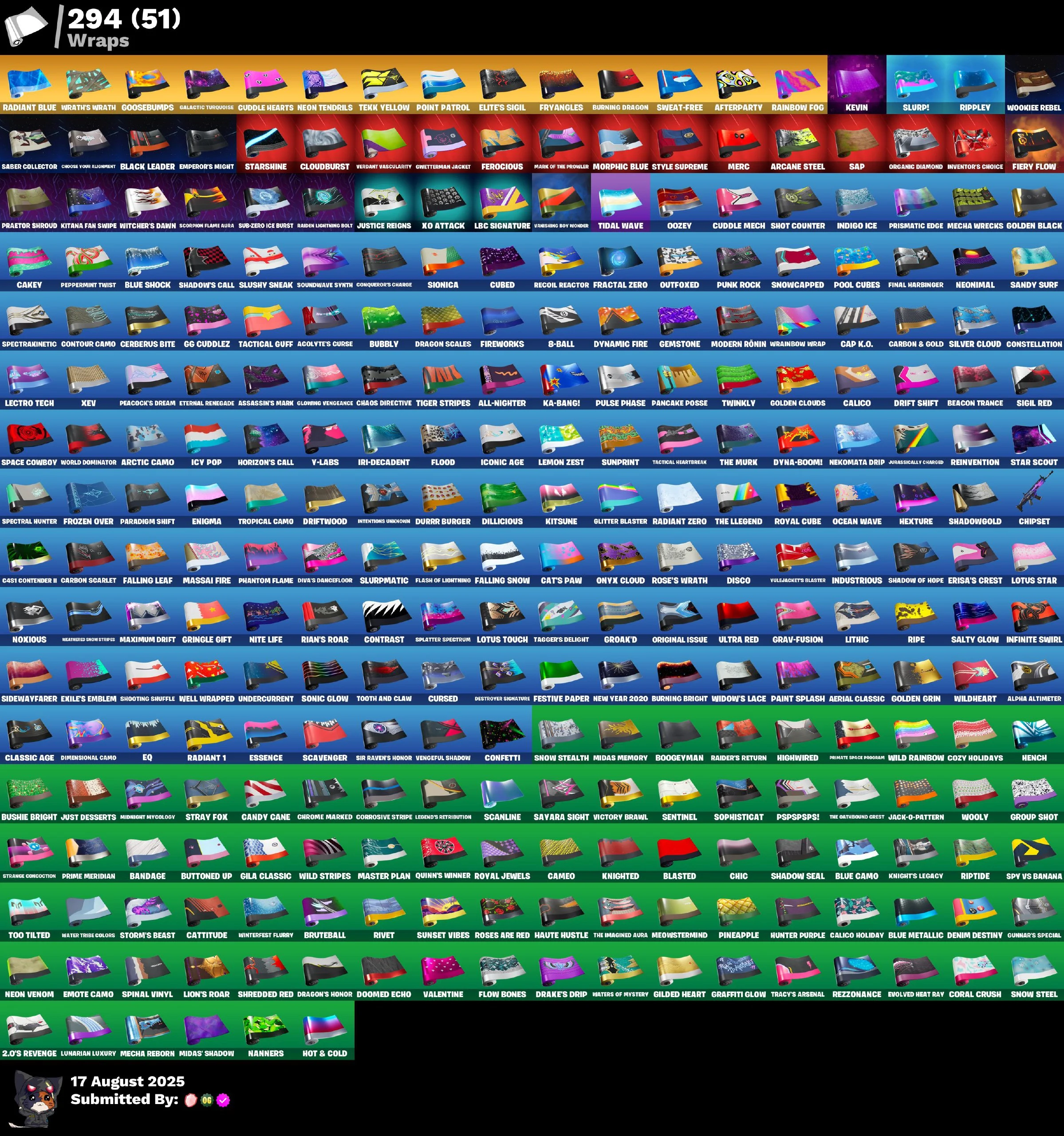Click the Starshine wrap

pyautogui.click(x=266, y=143)
